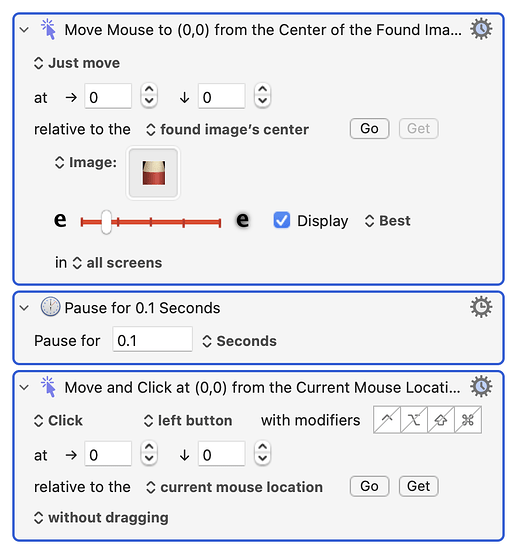This screenshot has width=517, height=554.
Task: Open the 'found image's center' popup menu
Action: pos(228,129)
